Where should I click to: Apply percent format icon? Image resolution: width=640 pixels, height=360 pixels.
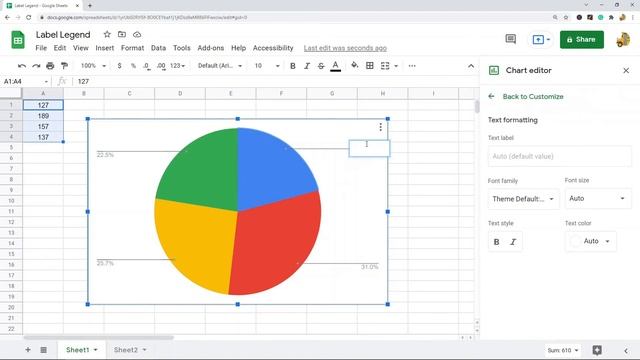point(133,66)
